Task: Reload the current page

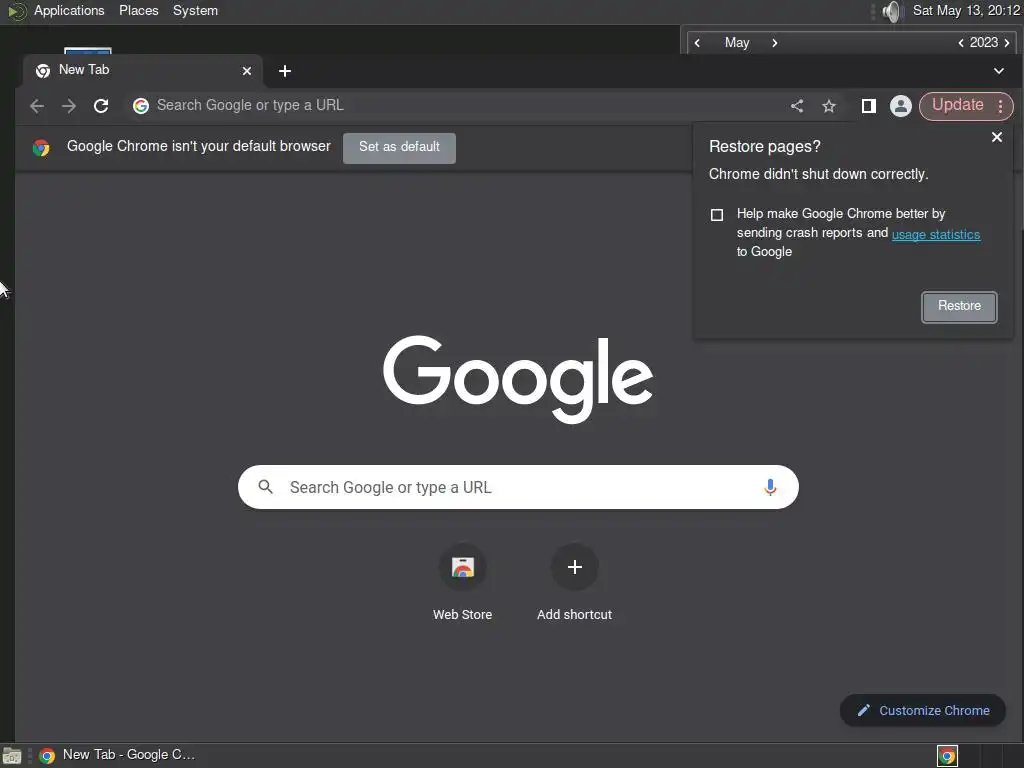Action: coord(101,106)
